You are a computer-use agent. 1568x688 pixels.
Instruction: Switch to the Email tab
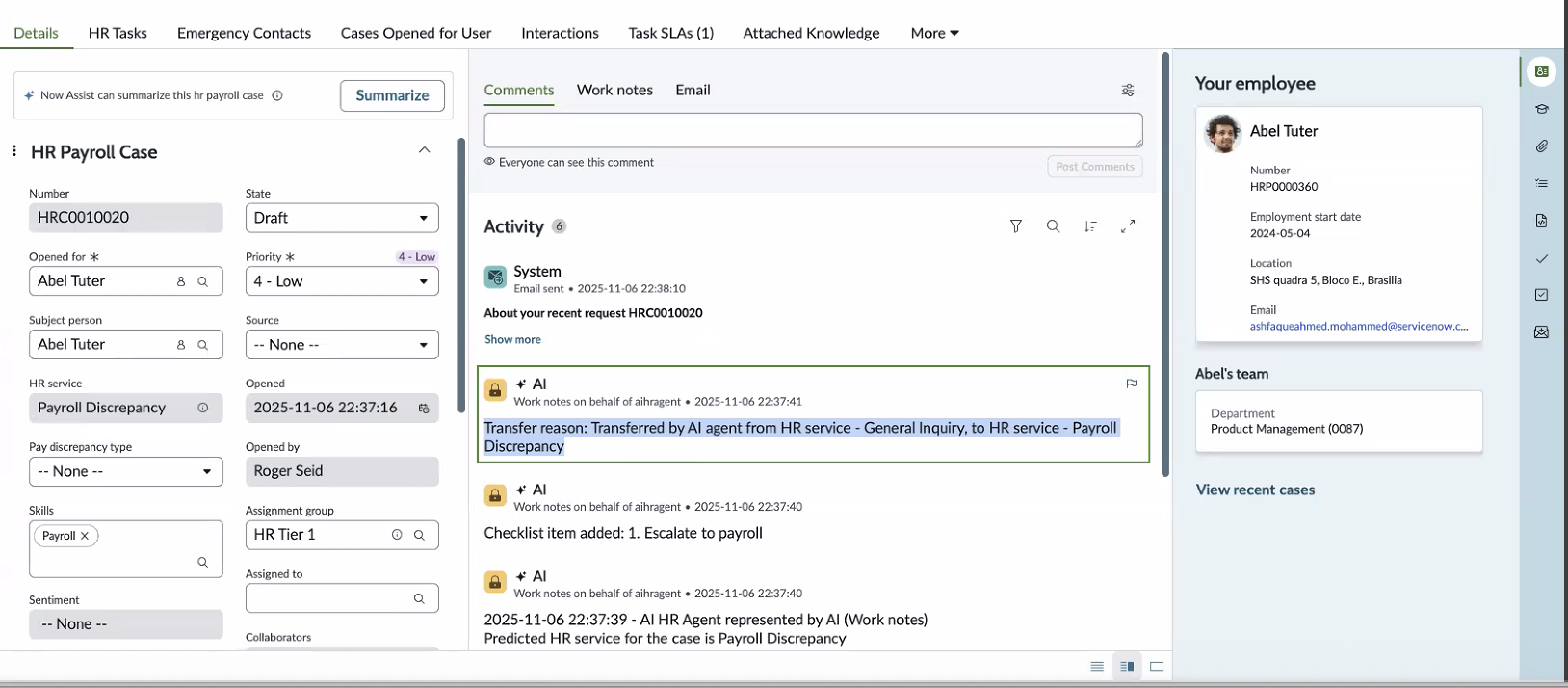[x=693, y=90]
